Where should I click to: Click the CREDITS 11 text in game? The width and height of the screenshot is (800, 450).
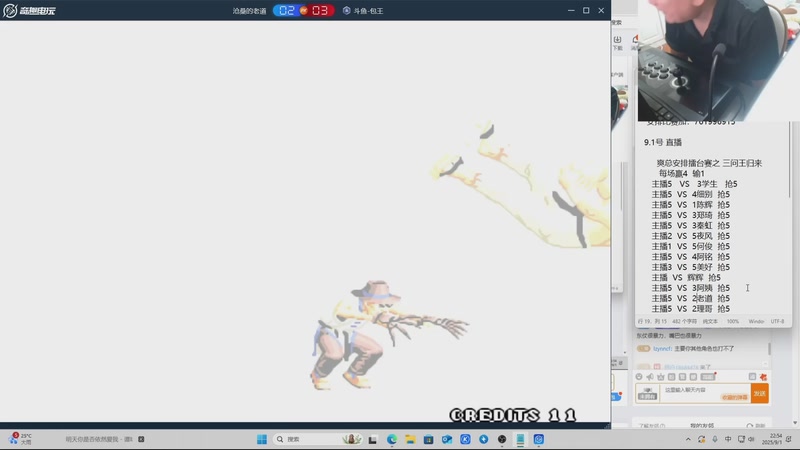(x=513, y=415)
